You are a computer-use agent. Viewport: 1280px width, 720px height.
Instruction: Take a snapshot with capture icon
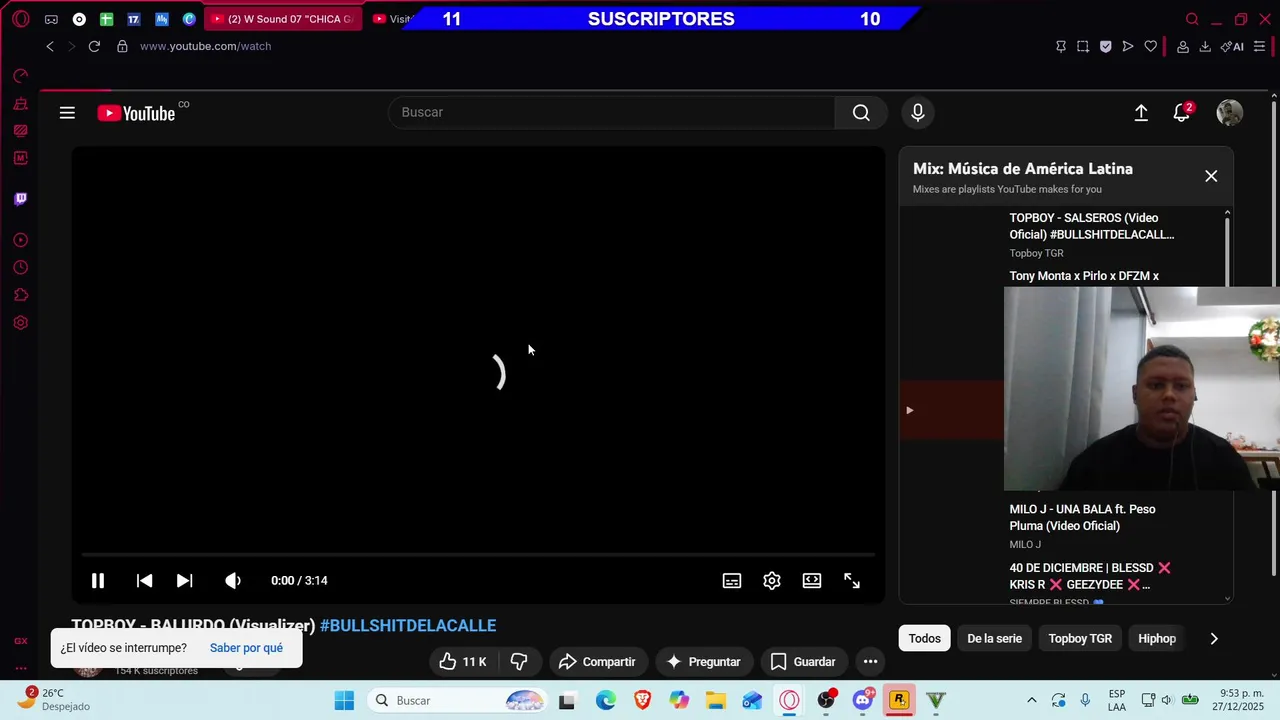1083,46
